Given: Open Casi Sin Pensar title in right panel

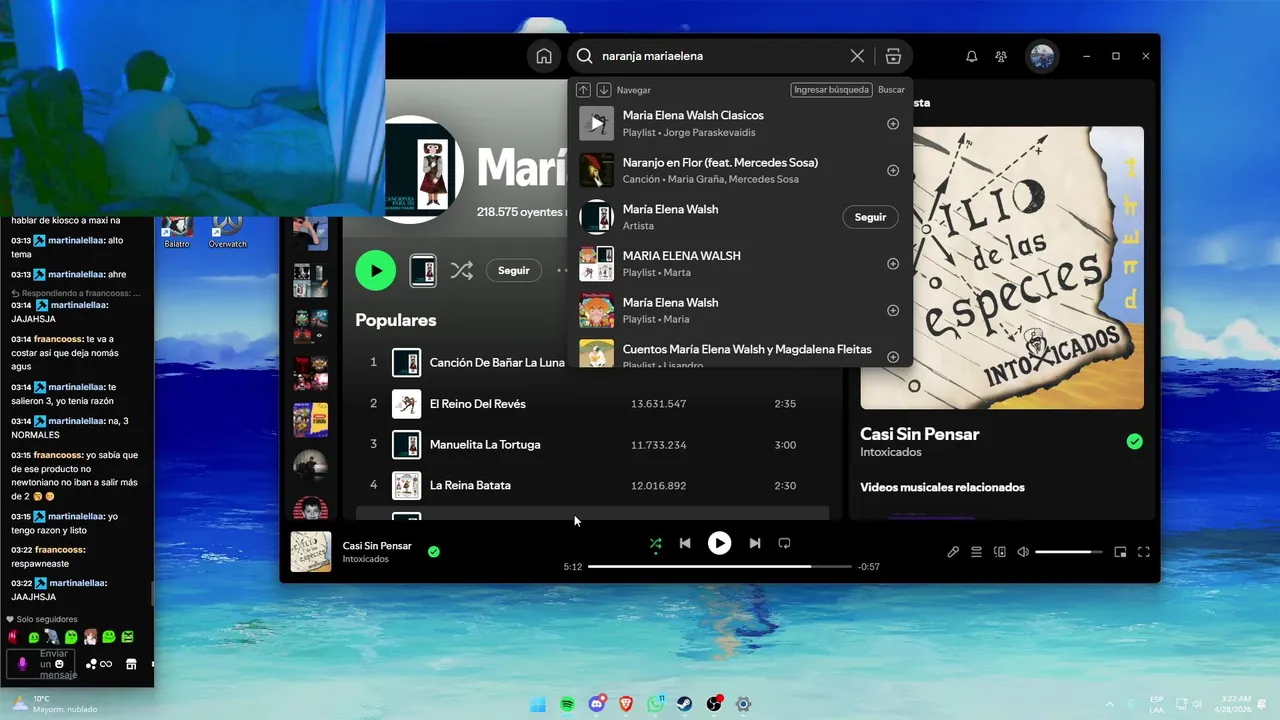Looking at the screenshot, I should pos(919,434).
